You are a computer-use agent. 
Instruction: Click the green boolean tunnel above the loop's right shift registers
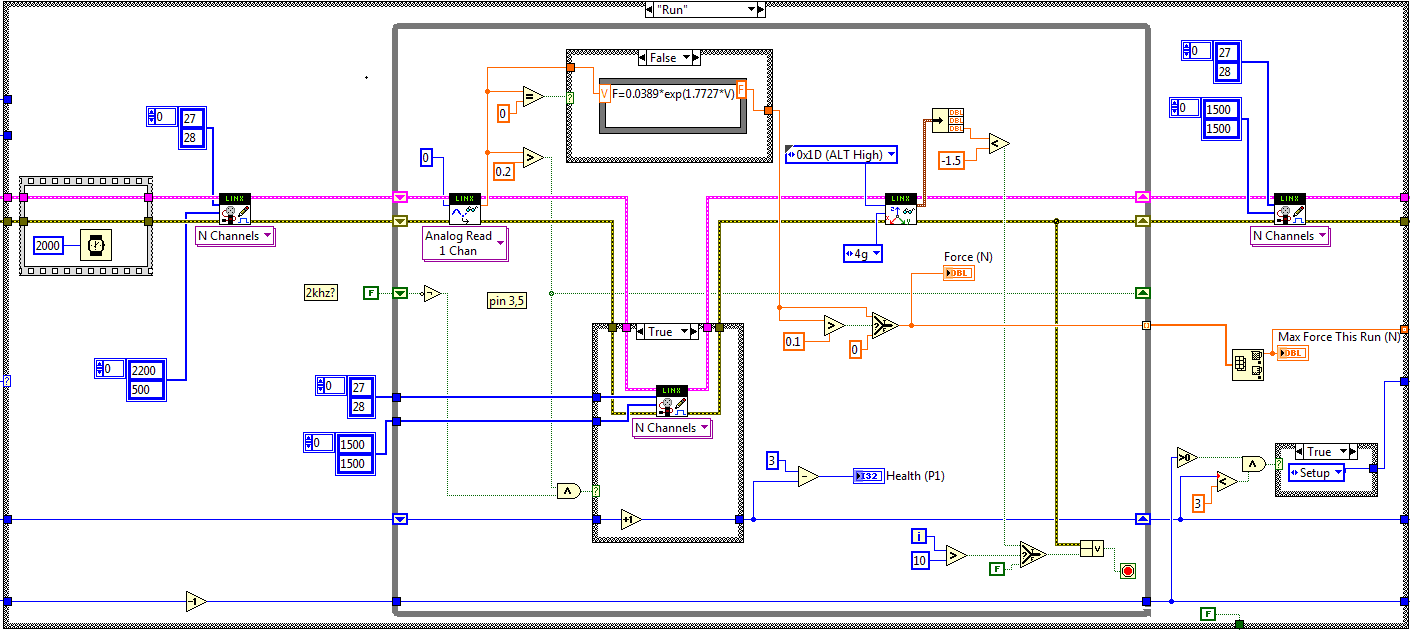(x=1143, y=293)
